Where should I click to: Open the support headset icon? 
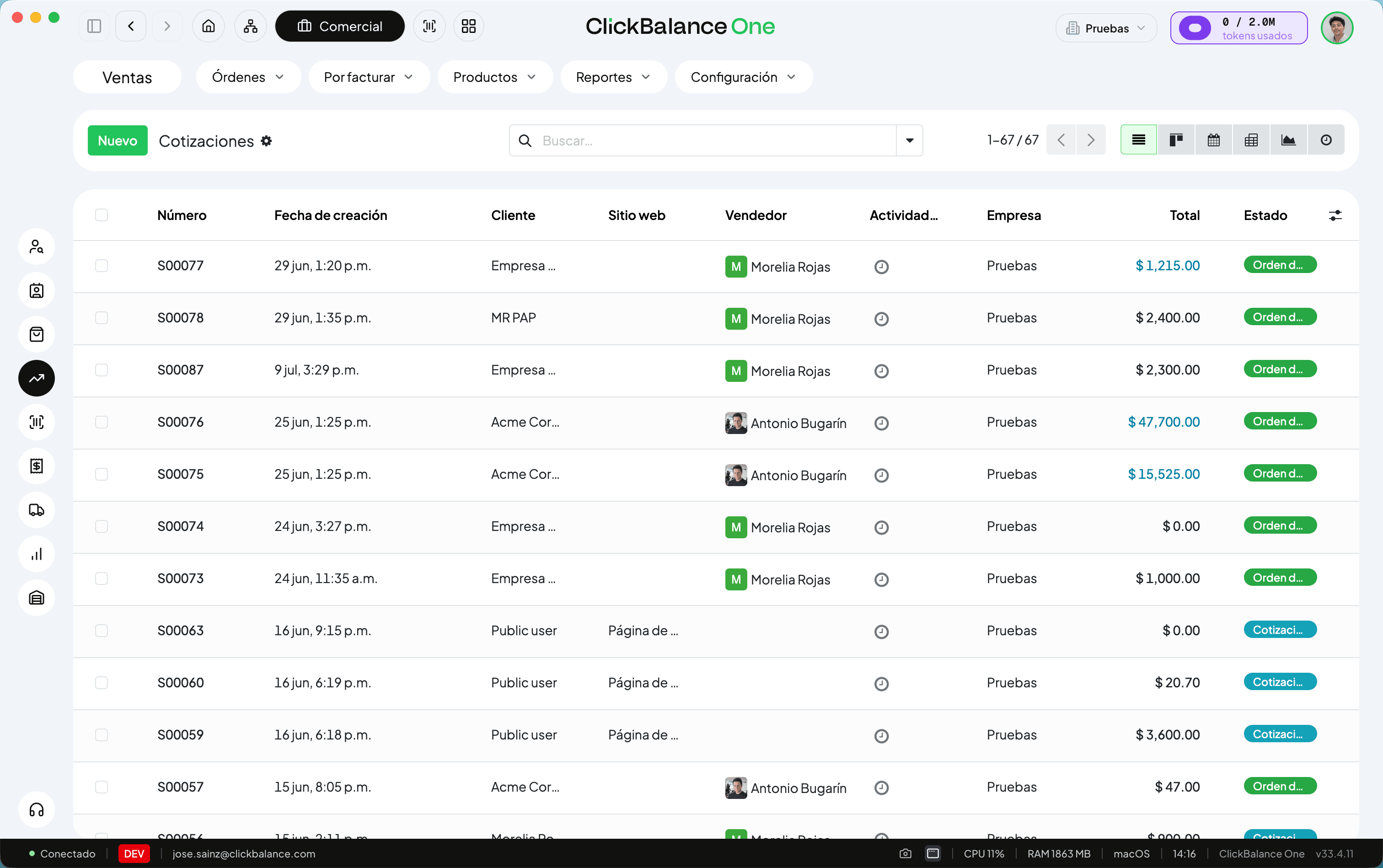pyautogui.click(x=37, y=809)
